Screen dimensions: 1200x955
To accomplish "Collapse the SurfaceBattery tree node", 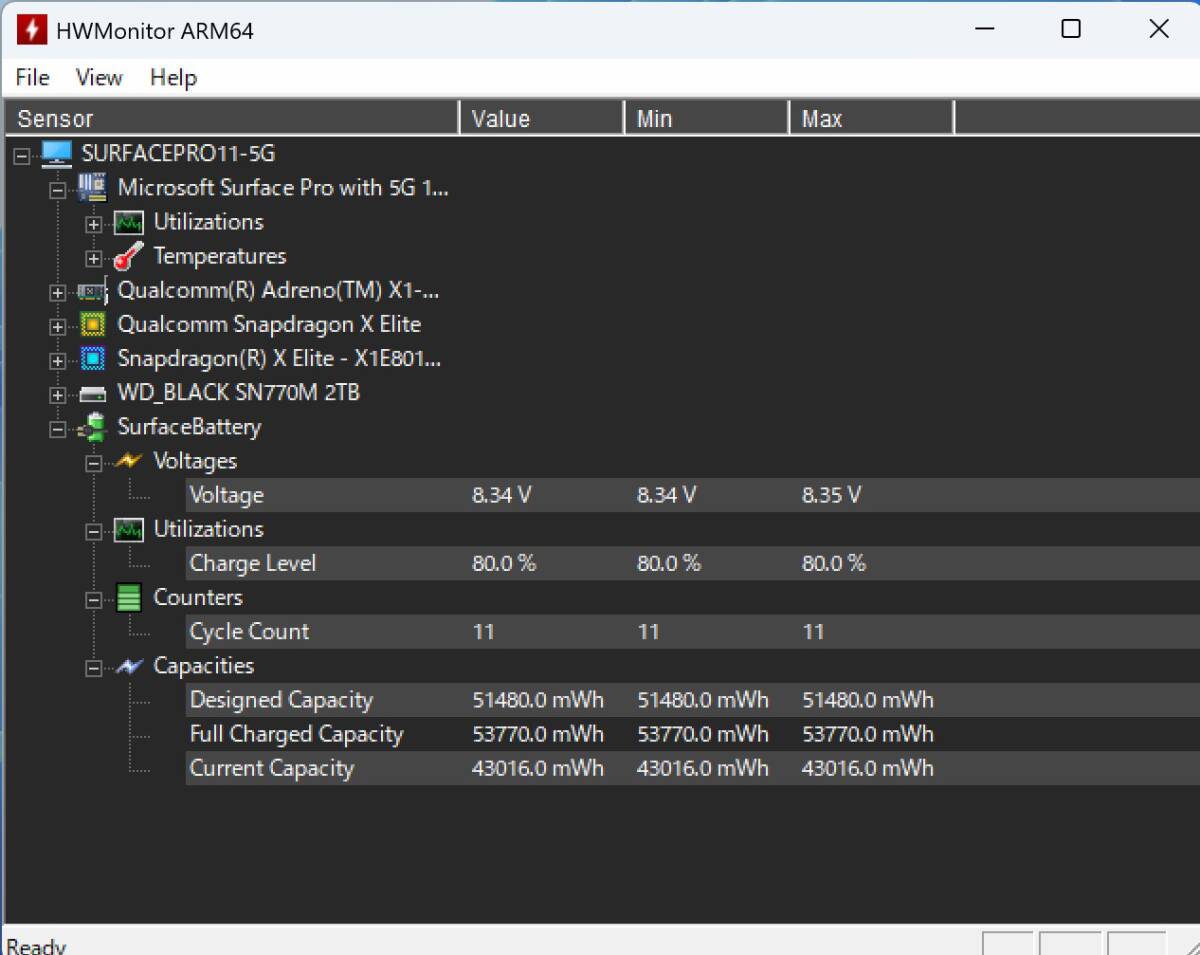I will tap(58, 430).
